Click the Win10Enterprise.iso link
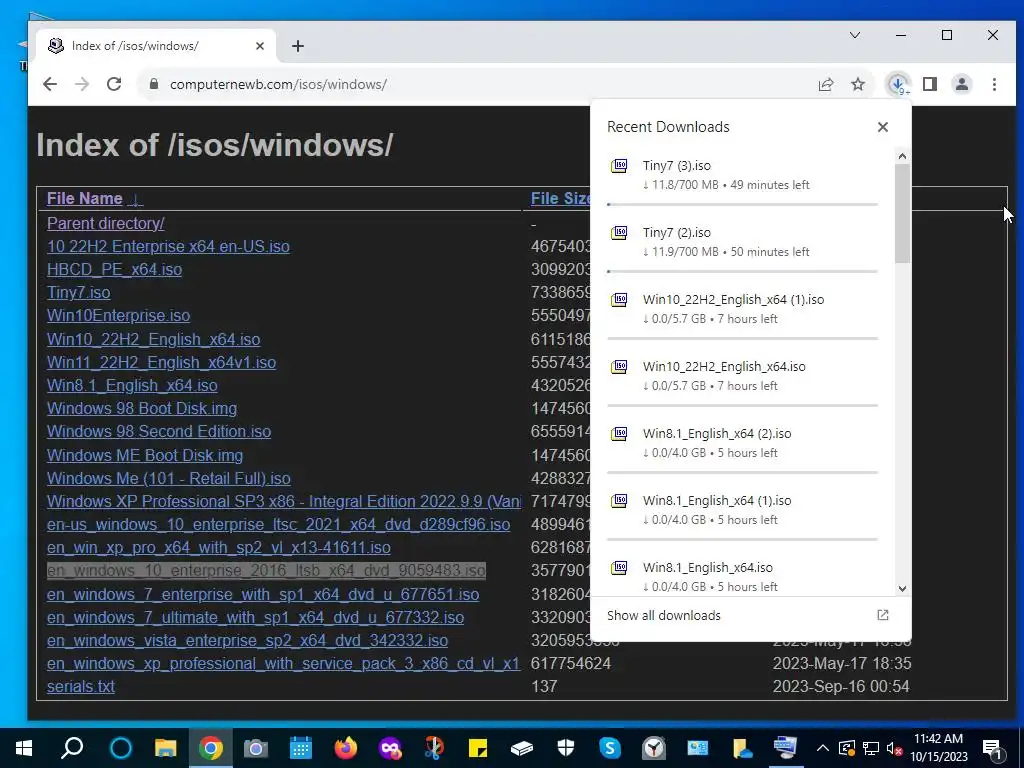Screen dimensions: 1024x768 click(119, 315)
